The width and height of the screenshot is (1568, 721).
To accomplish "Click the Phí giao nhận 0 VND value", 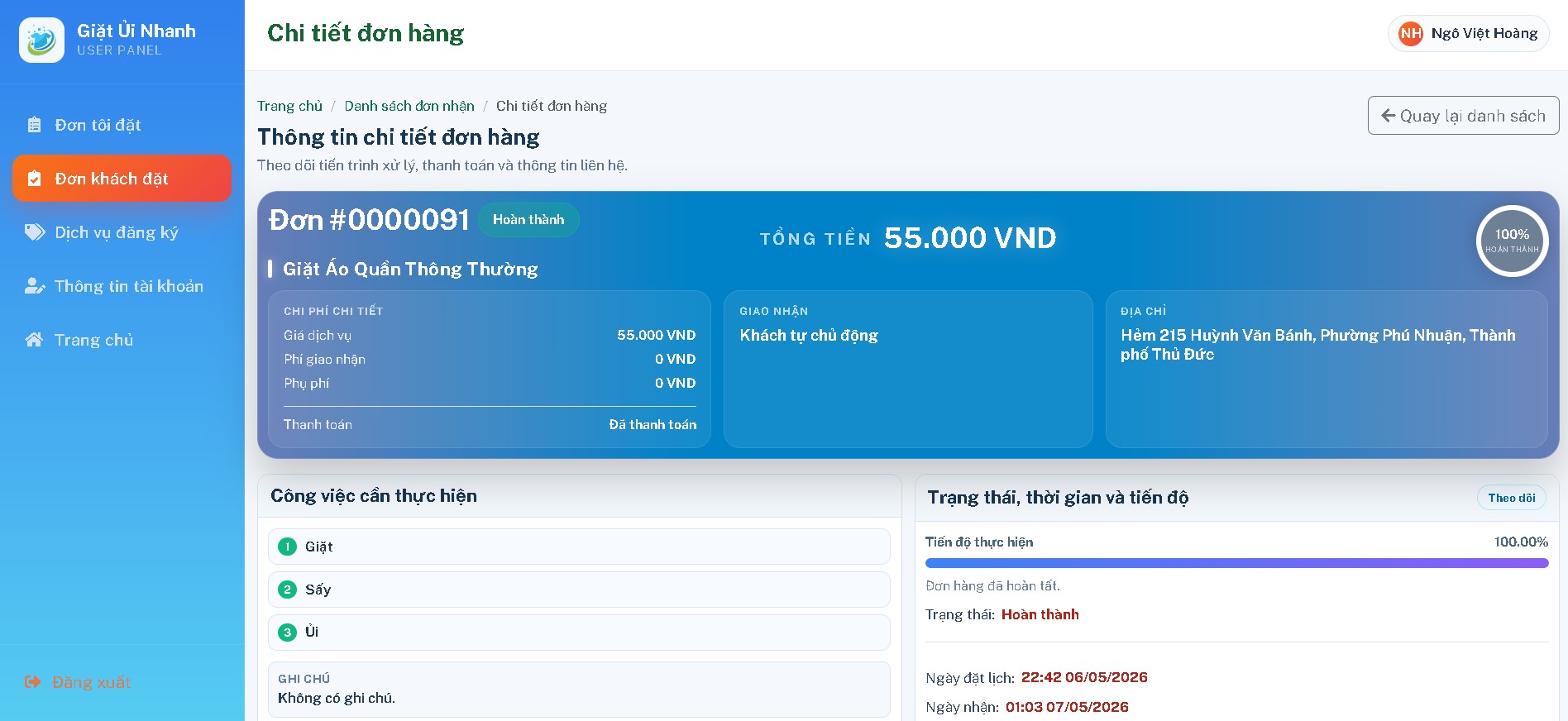I will click(x=675, y=359).
